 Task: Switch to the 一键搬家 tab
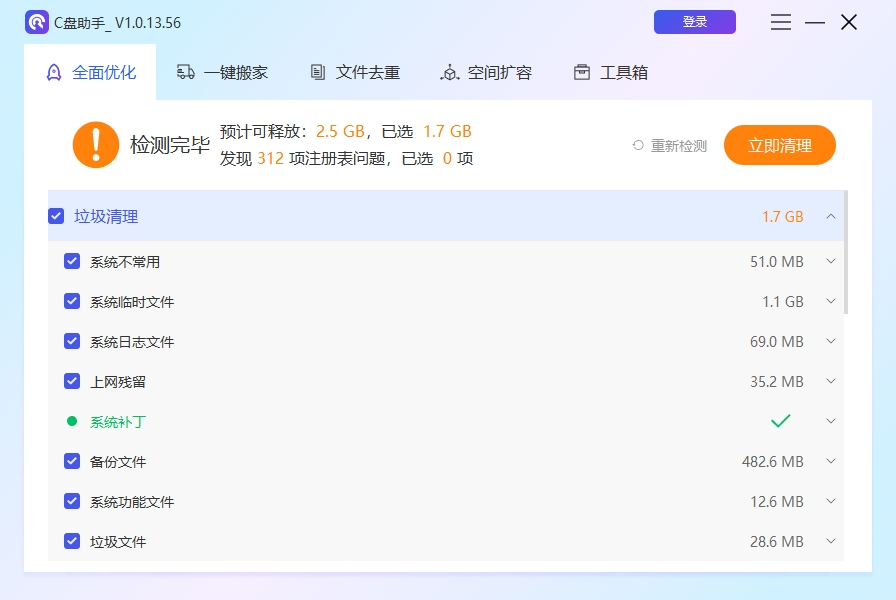(222, 72)
